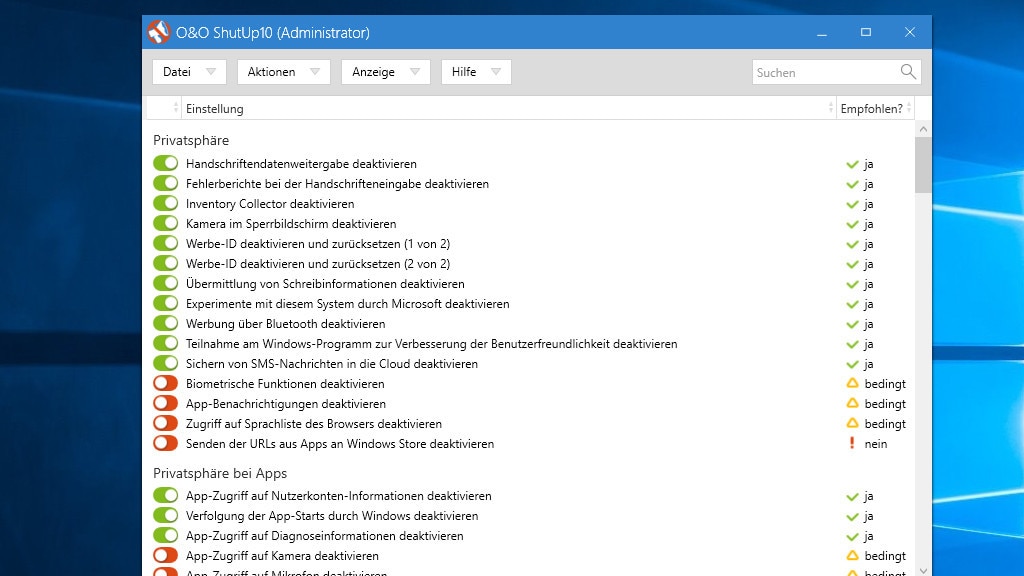Image resolution: width=1024 pixels, height=576 pixels.
Task: Click the vertical scrollbar thumb
Action: (x=923, y=165)
